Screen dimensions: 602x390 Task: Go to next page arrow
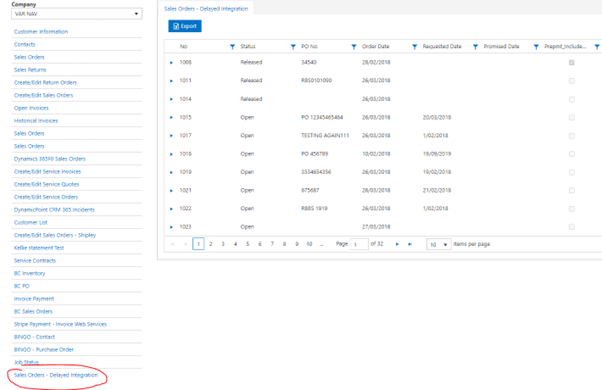point(397,244)
